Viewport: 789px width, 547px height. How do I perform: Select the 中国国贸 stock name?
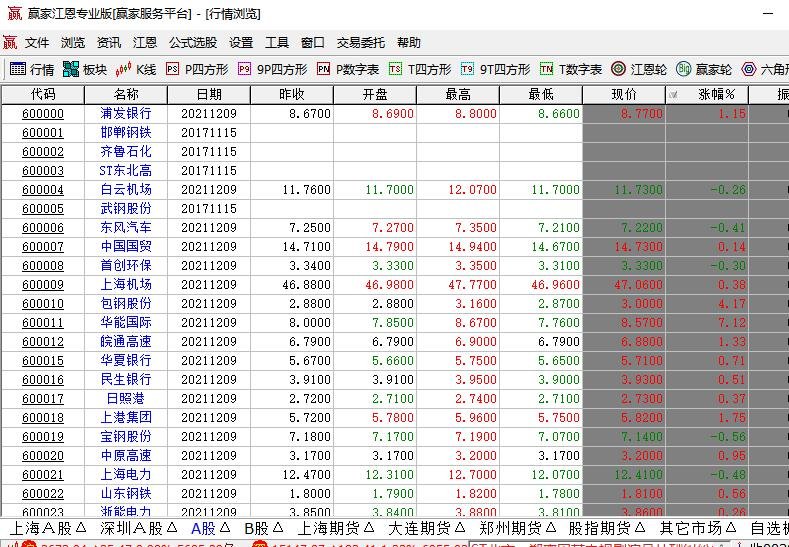[126, 247]
